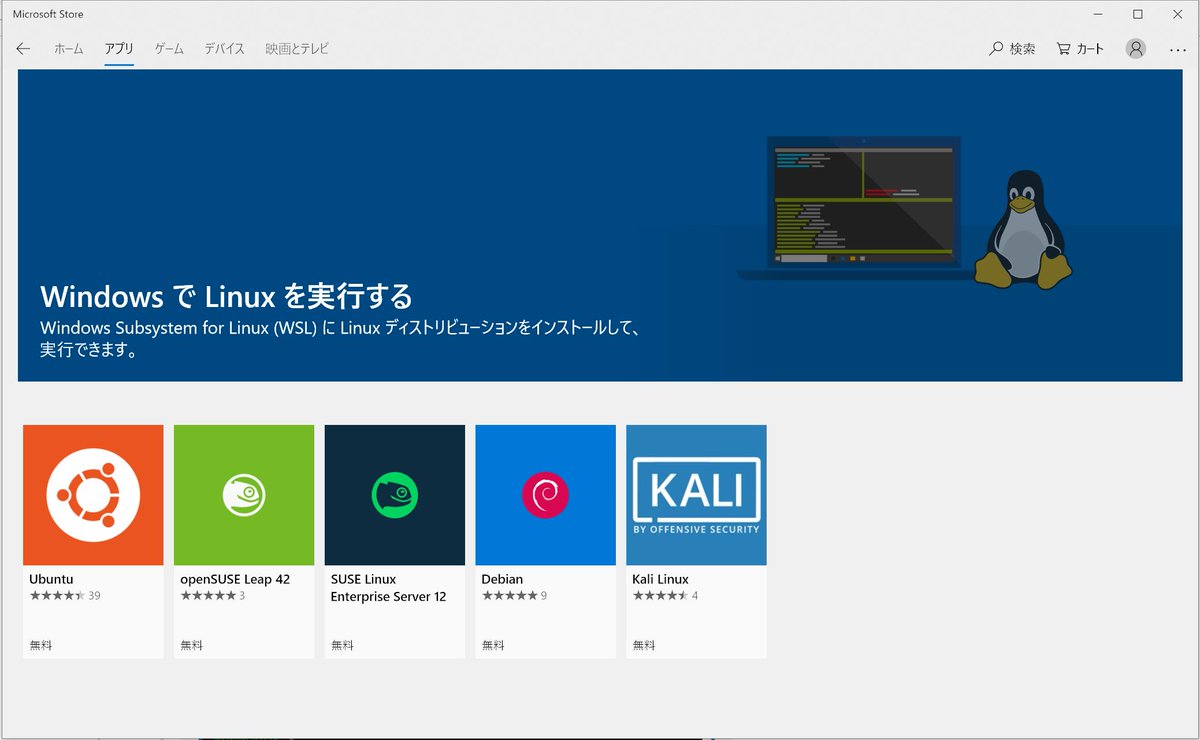The width and height of the screenshot is (1200, 740).
Task: Open the 映画とテレビ tab
Action: 297,48
